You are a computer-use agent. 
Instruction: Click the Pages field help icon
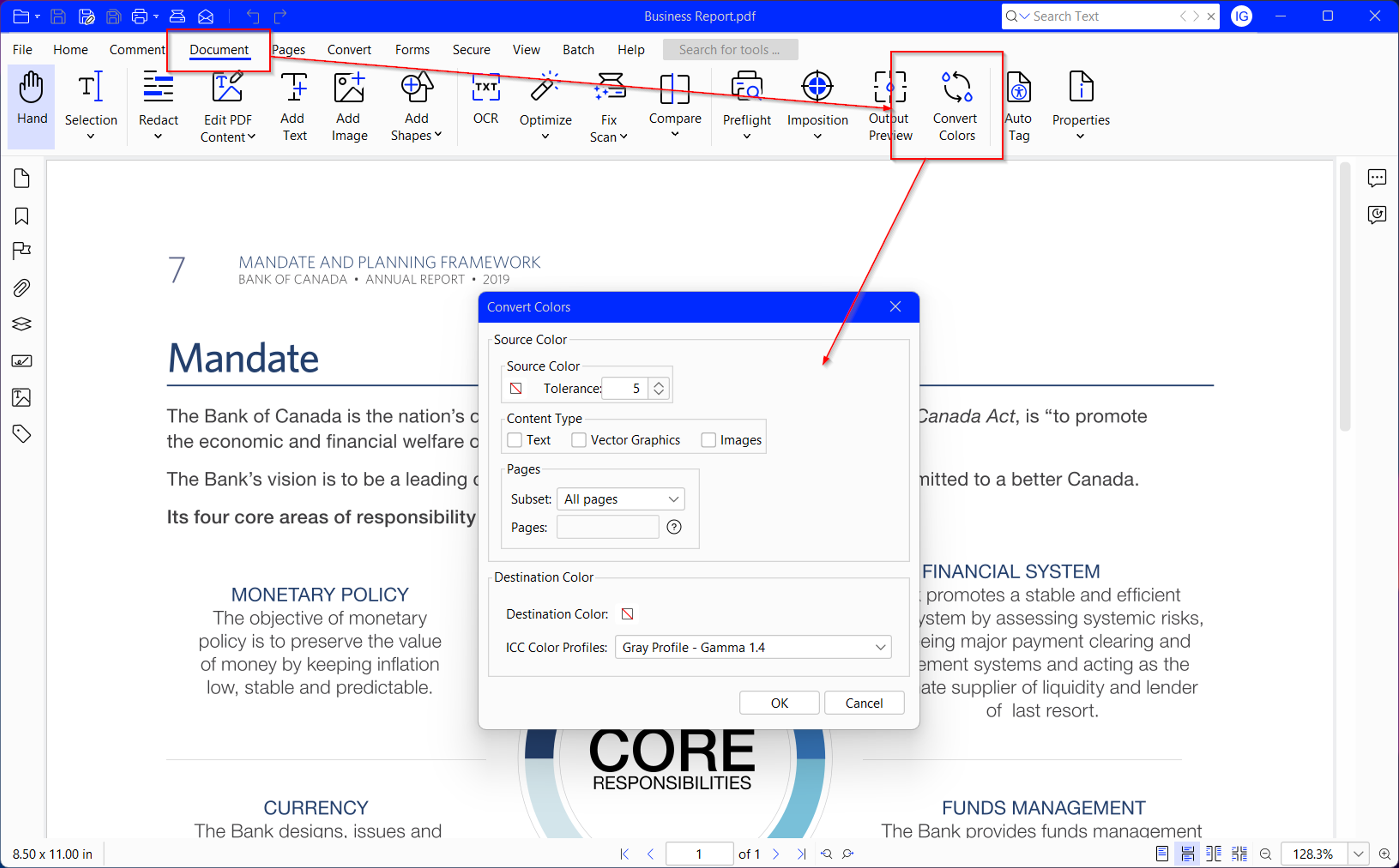[674, 526]
